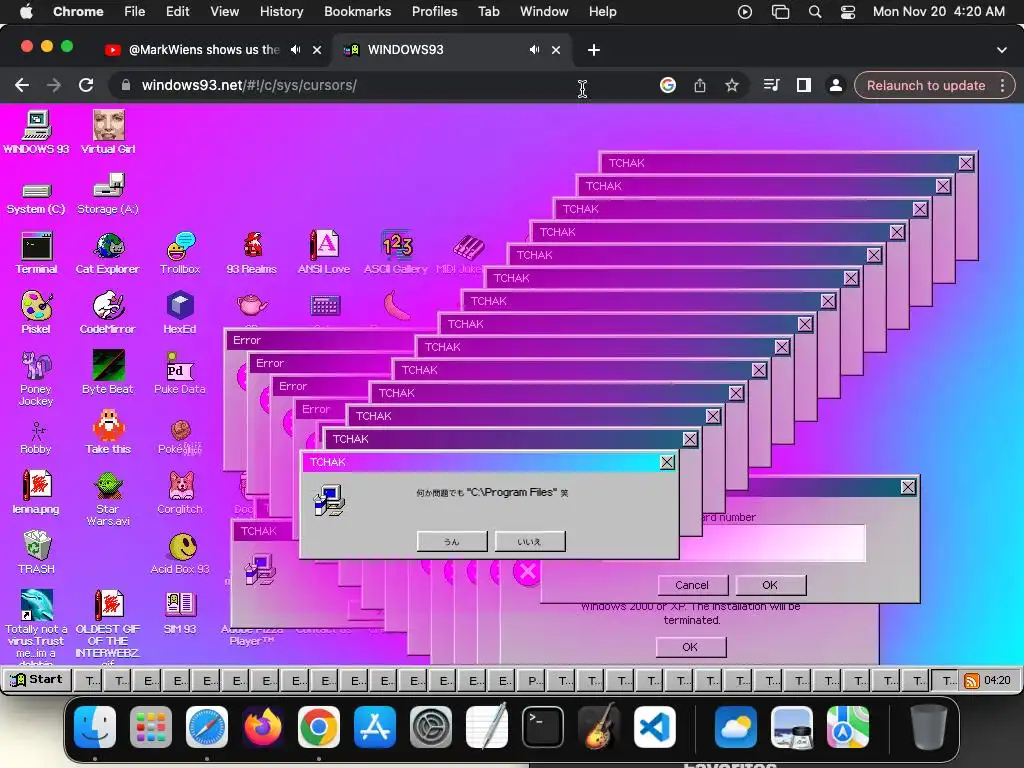Launch Firefox from the Dock
Image resolution: width=1024 pixels, height=768 pixels.
click(263, 727)
